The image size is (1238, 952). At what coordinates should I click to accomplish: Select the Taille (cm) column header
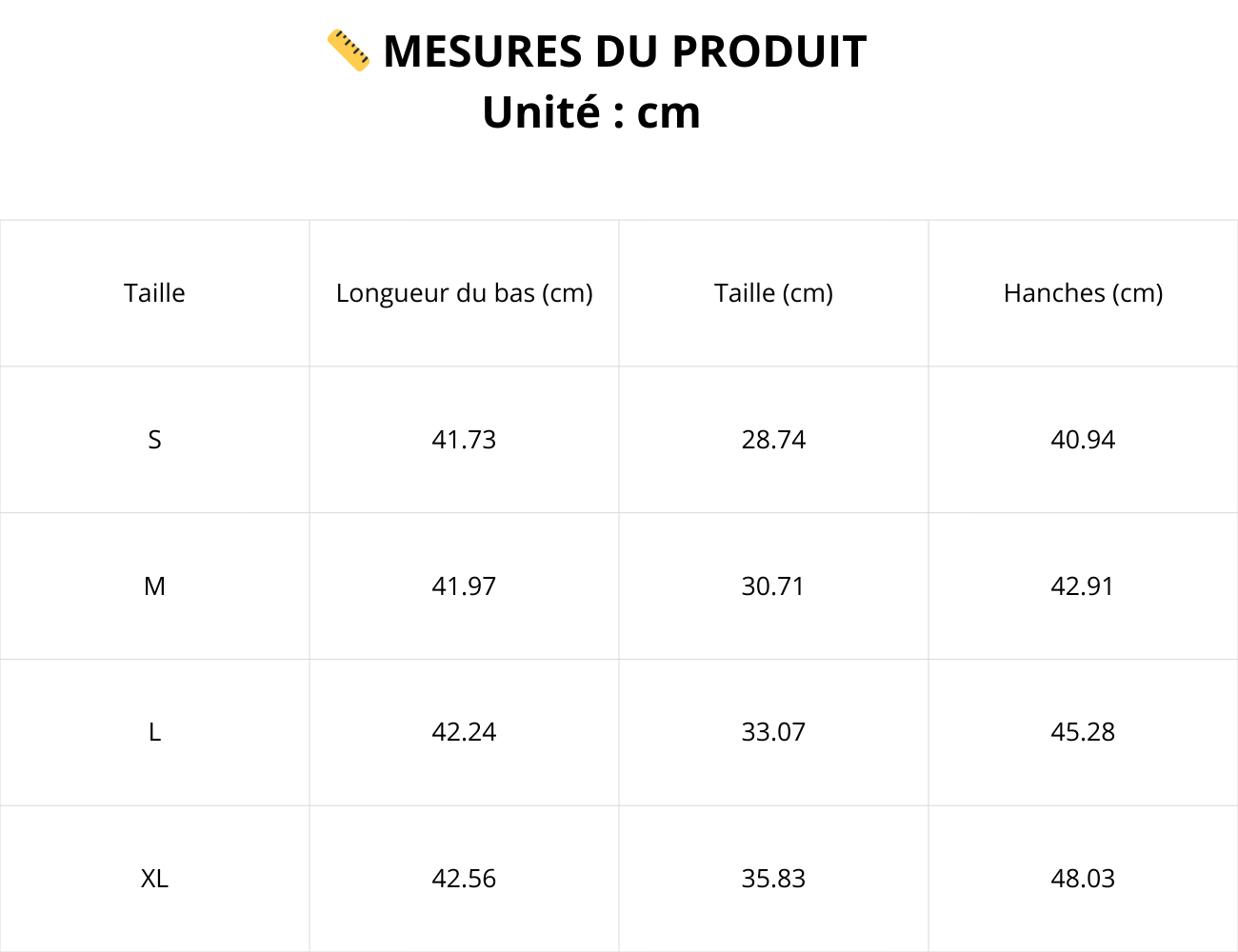point(773,293)
